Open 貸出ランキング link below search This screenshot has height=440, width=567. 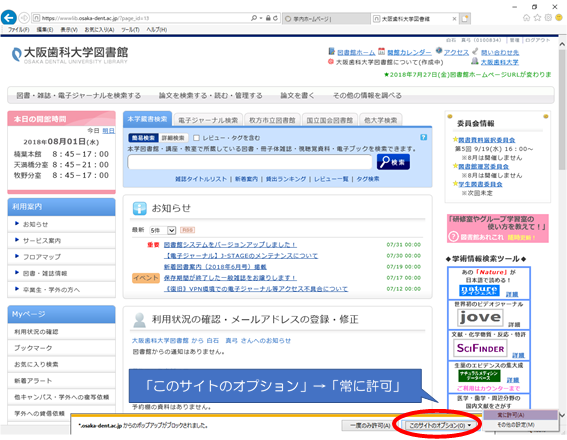pos(286,179)
